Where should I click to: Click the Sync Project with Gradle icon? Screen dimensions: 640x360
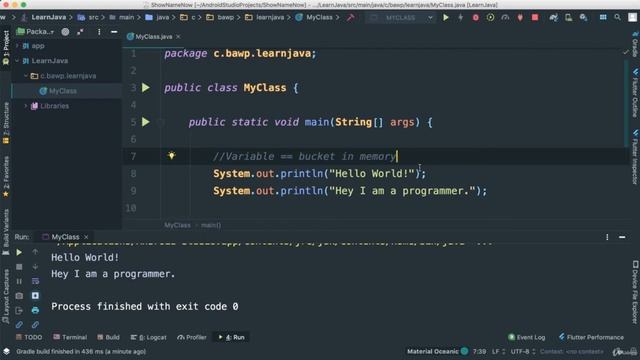pos(553,18)
